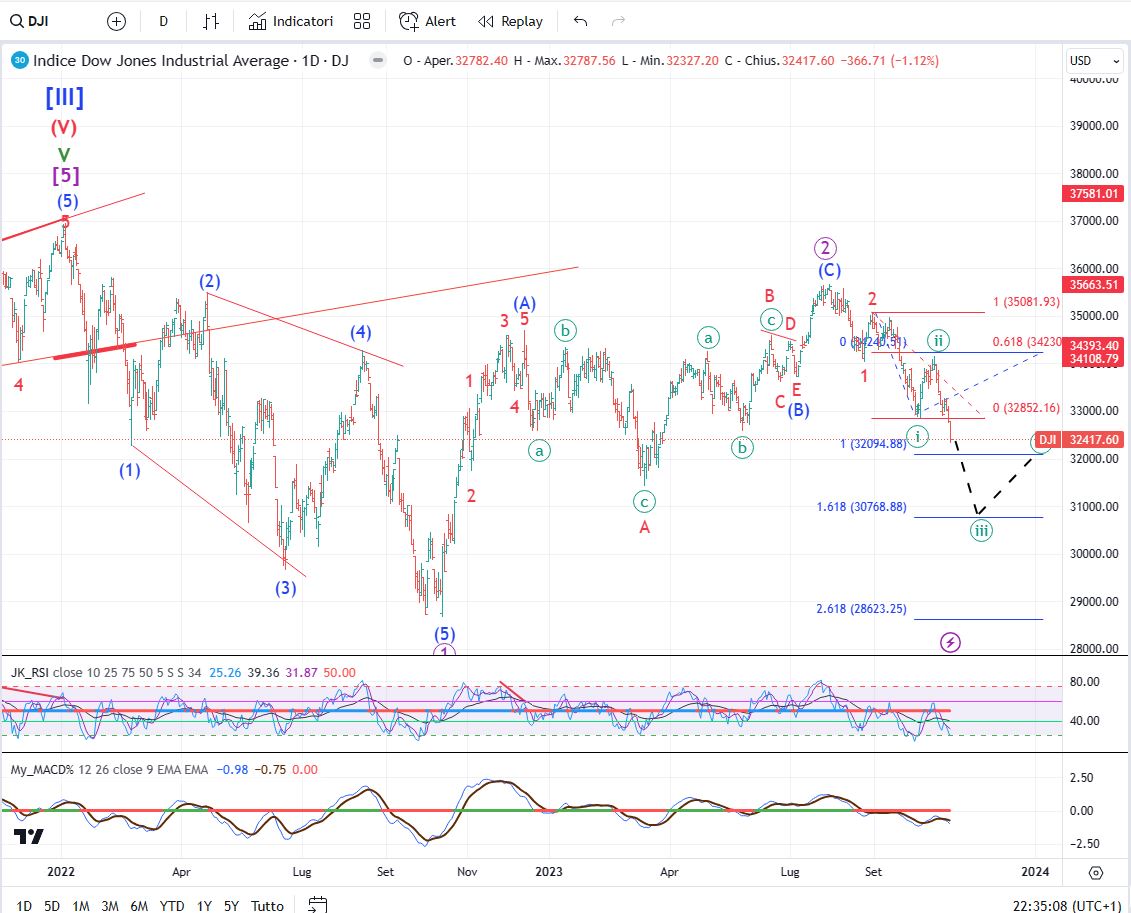Start bar Replay mode
Viewport: 1131px width, 913px height.
coord(510,22)
